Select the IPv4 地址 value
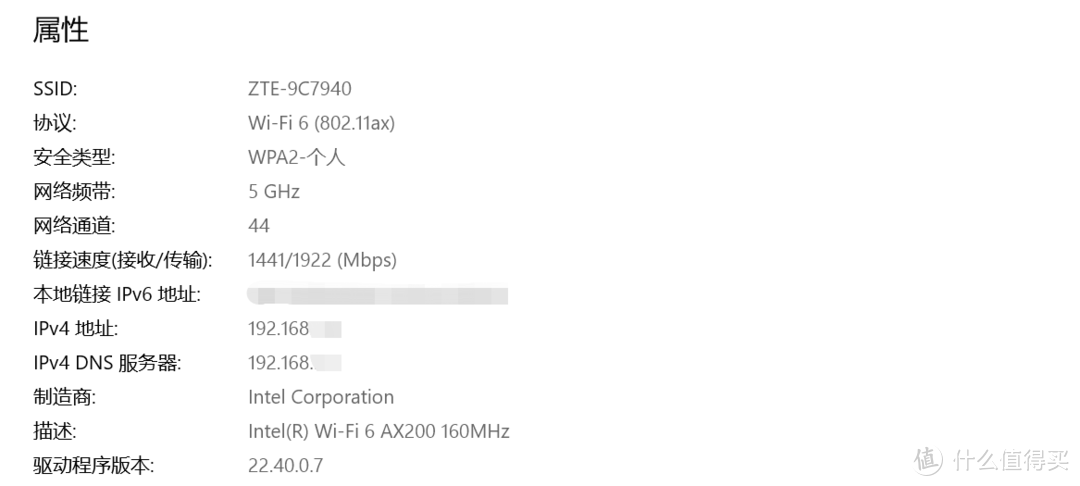This screenshot has height=486, width=1080. pos(294,329)
